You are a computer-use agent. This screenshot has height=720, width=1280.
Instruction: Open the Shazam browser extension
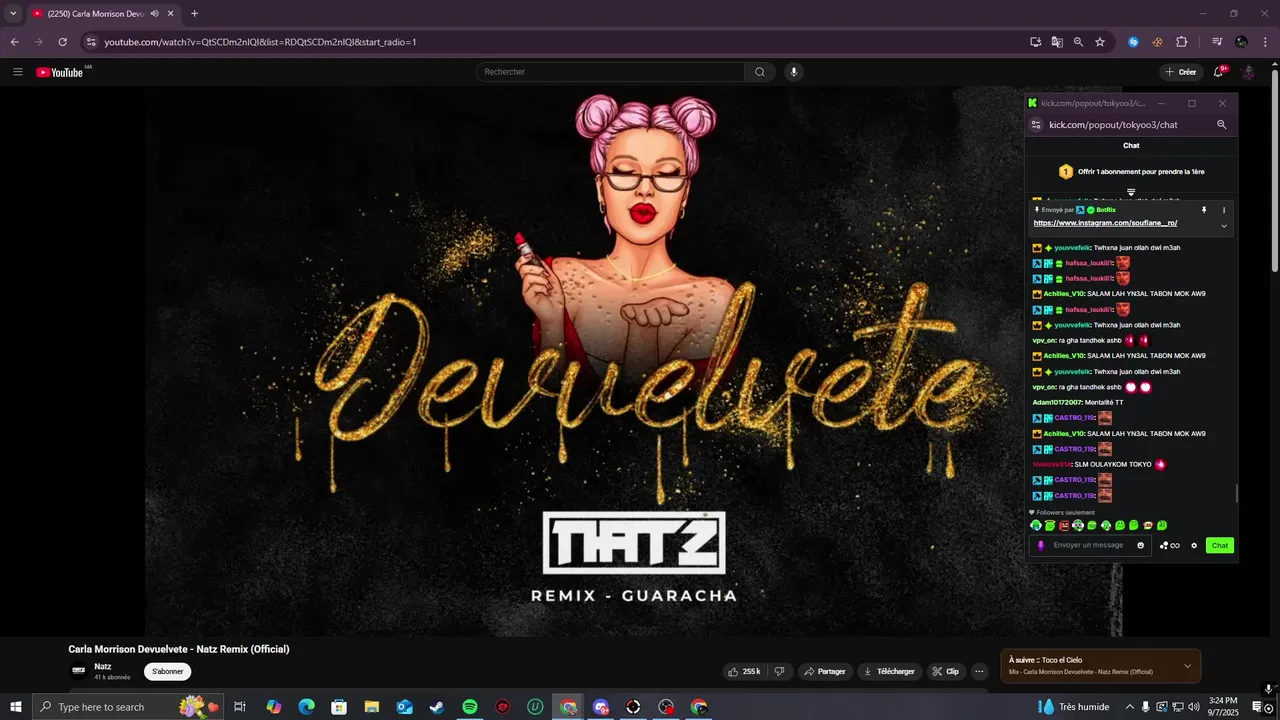click(1133, 42)
